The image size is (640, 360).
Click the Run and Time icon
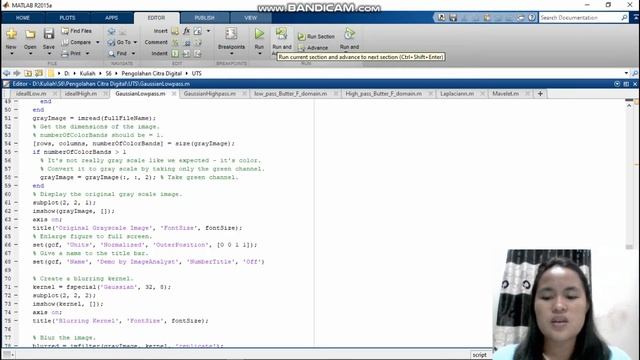[x=349, y=34]
